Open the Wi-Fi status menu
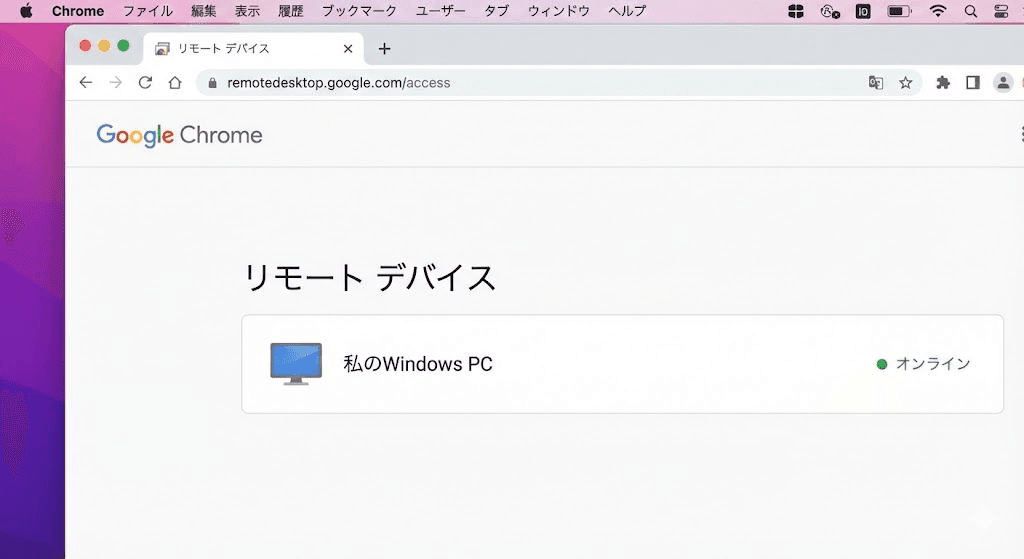The width and height of the screenshot is (1024, 559). coord(938,11)
